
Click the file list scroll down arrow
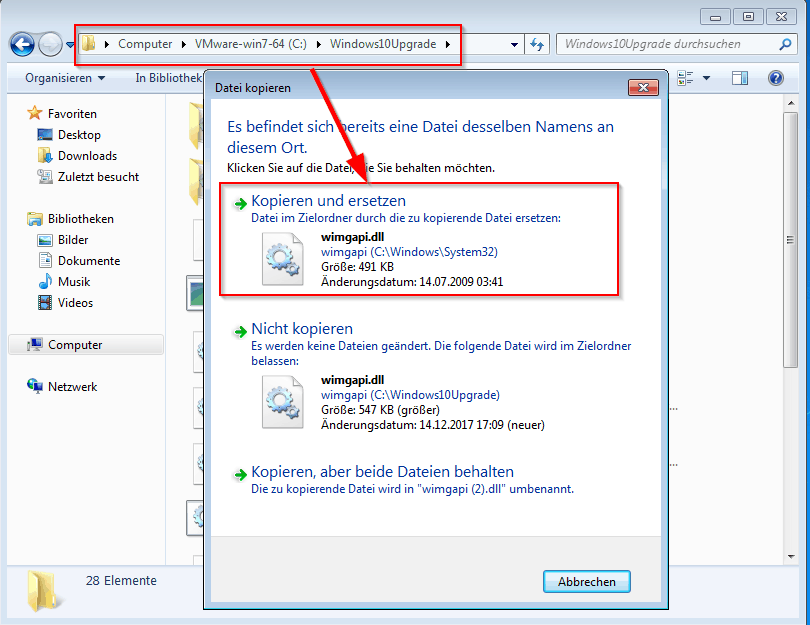(x=791, y=557)
